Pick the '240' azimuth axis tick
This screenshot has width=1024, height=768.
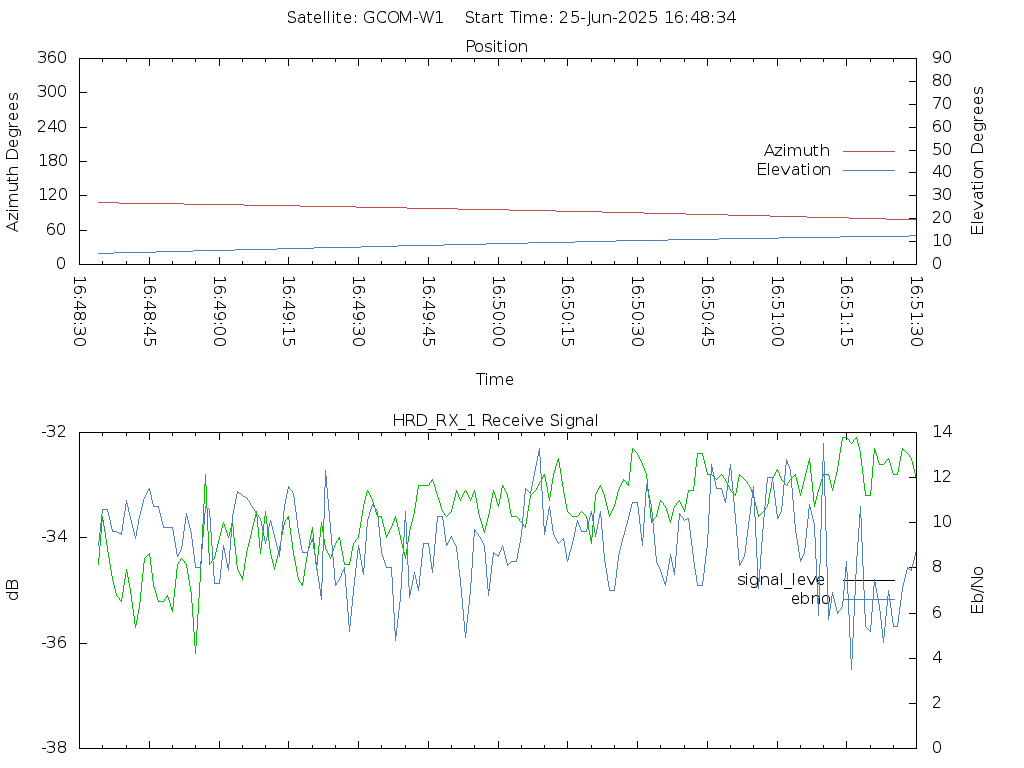pos(52,127)
